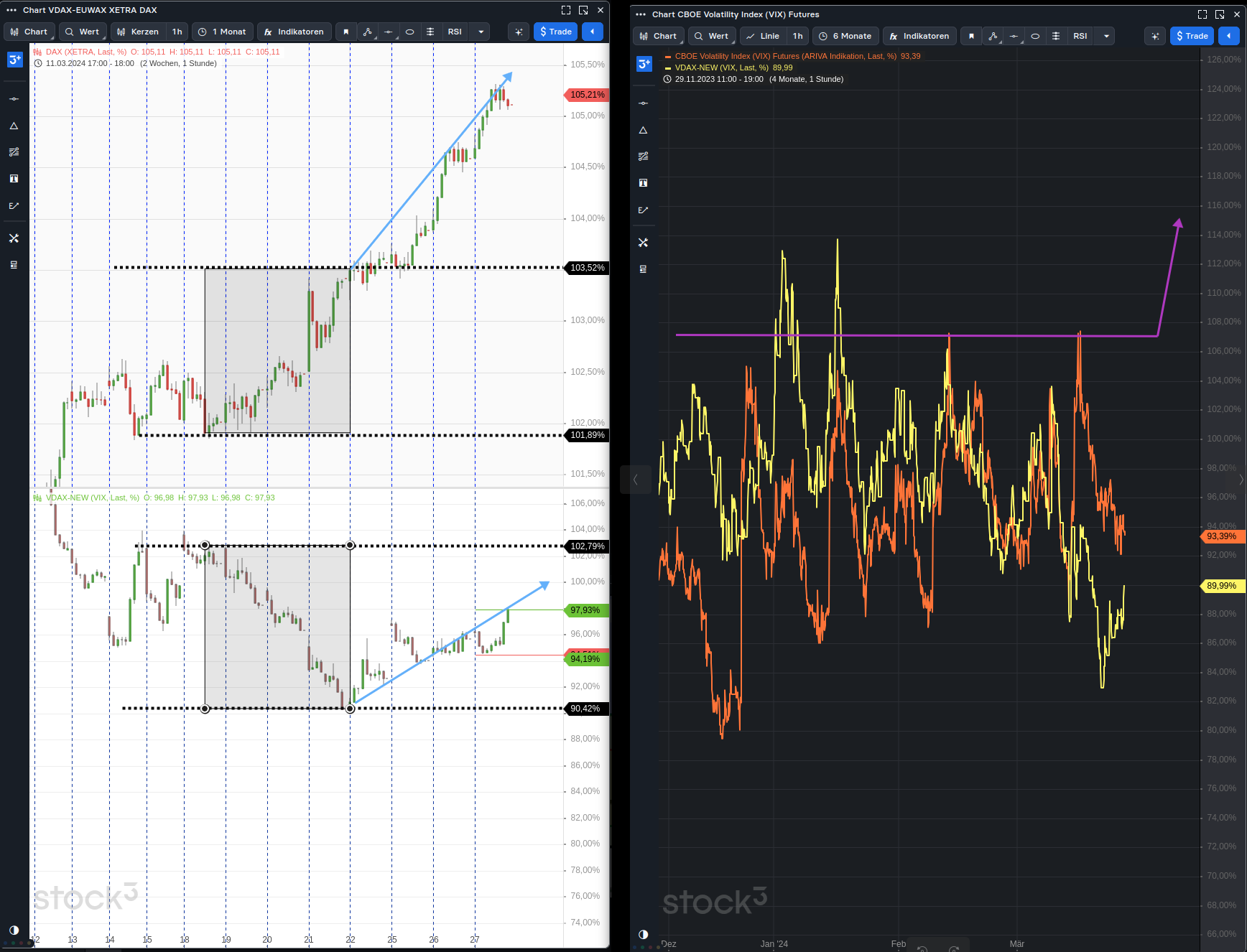Select the arrow annotation tool in the VIX sidebar
Screen dimensions: 1247x952
(643, 210)
